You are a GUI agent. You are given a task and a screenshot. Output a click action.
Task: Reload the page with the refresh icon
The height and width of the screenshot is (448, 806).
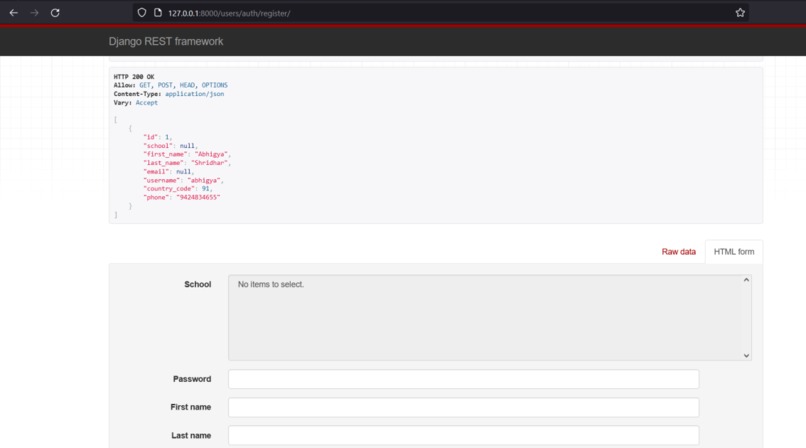coord(55,13)
